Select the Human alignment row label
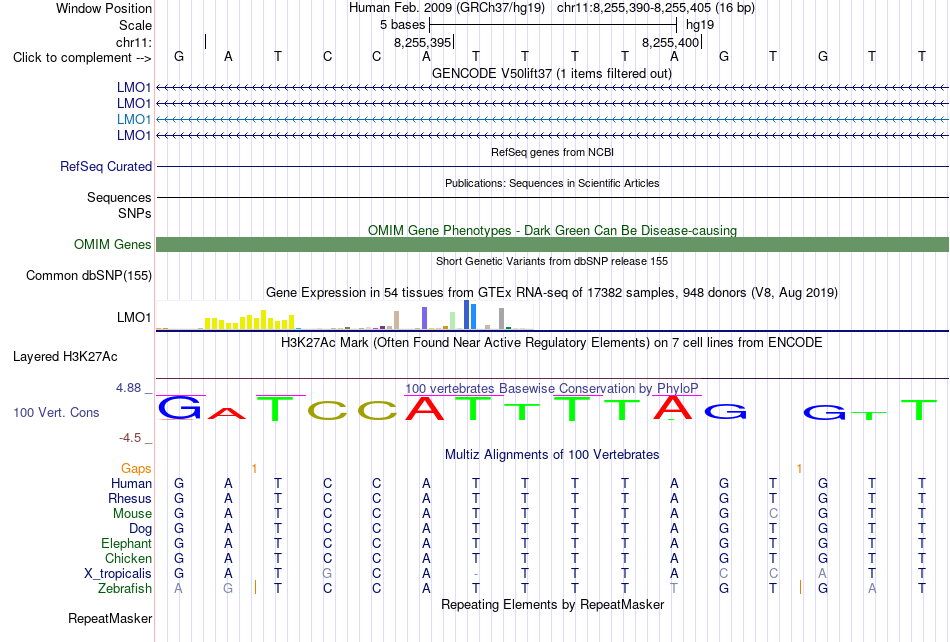Image resolution: width=950 pixels, height=642 pixels. pos(131,483)
